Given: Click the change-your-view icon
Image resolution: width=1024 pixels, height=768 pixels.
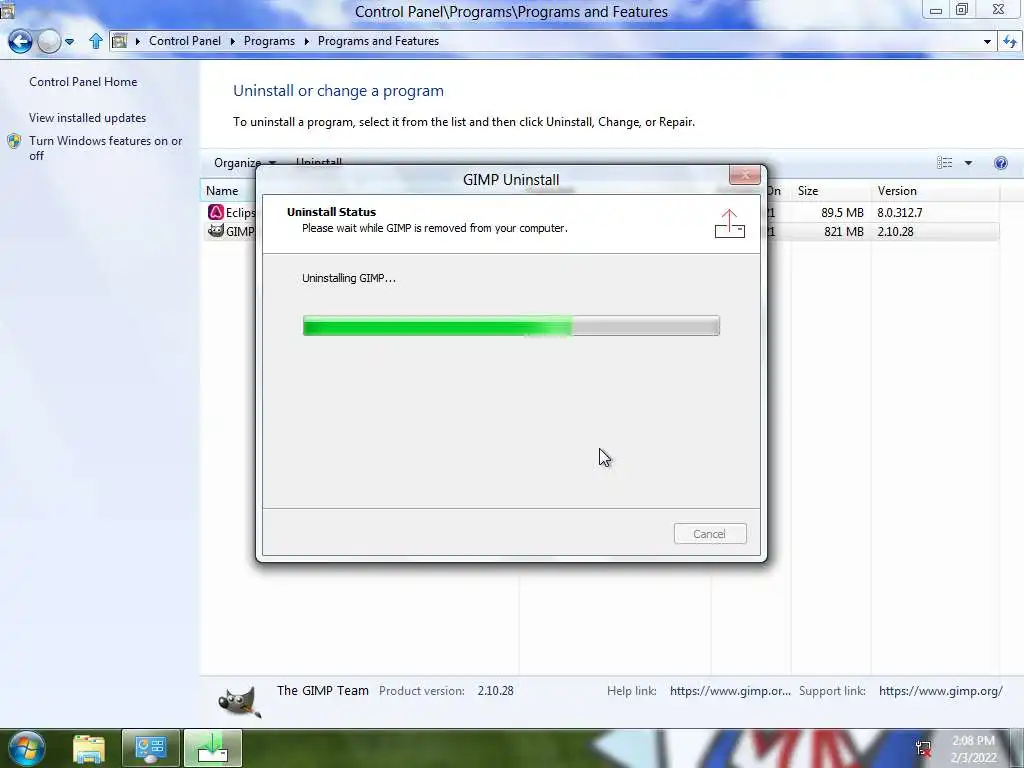Looking at the screenshot, I should tap(944, 163).
